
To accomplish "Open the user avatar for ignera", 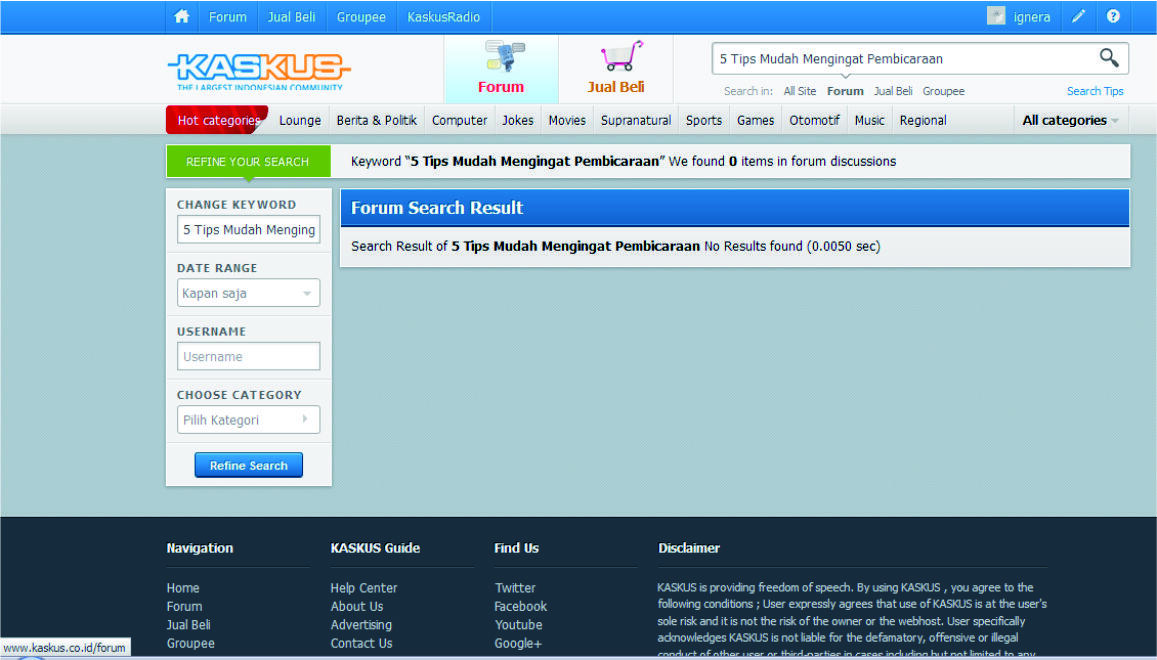I will click(995, 16).
